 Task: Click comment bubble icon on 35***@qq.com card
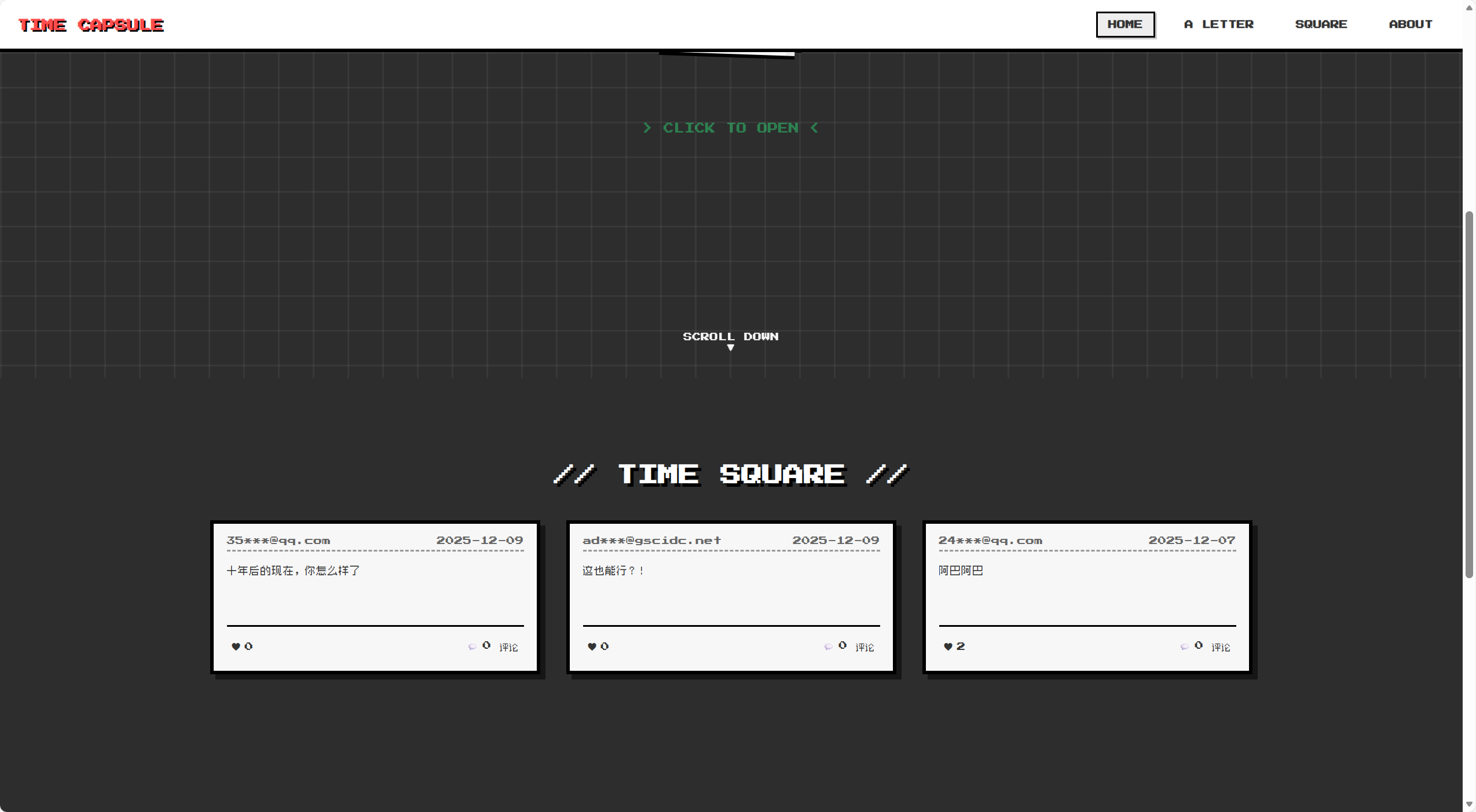(x=473, y=646)
